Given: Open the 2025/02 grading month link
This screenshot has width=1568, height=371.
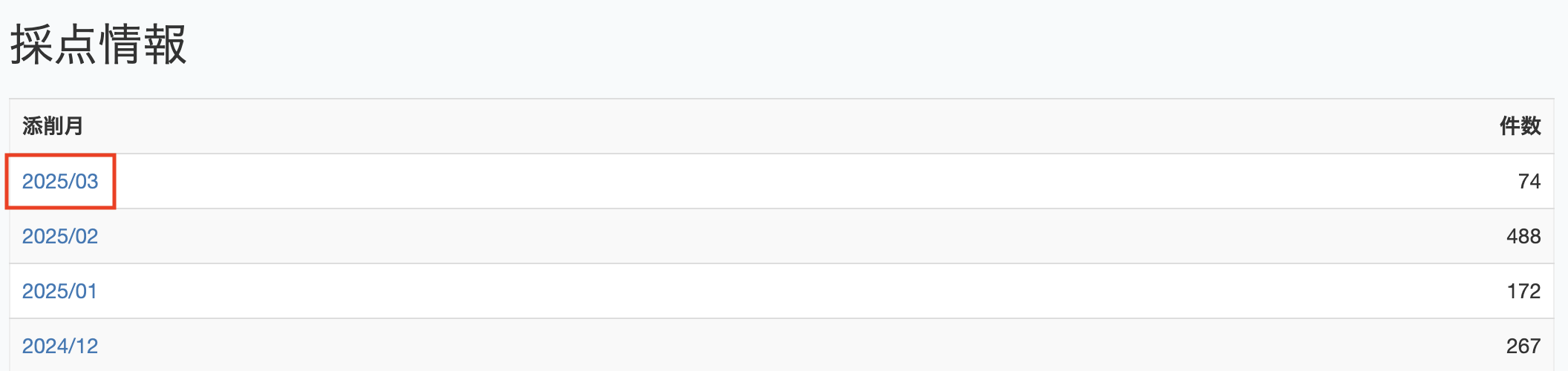Looking at the screenshot, I should [x=60, y=236].
